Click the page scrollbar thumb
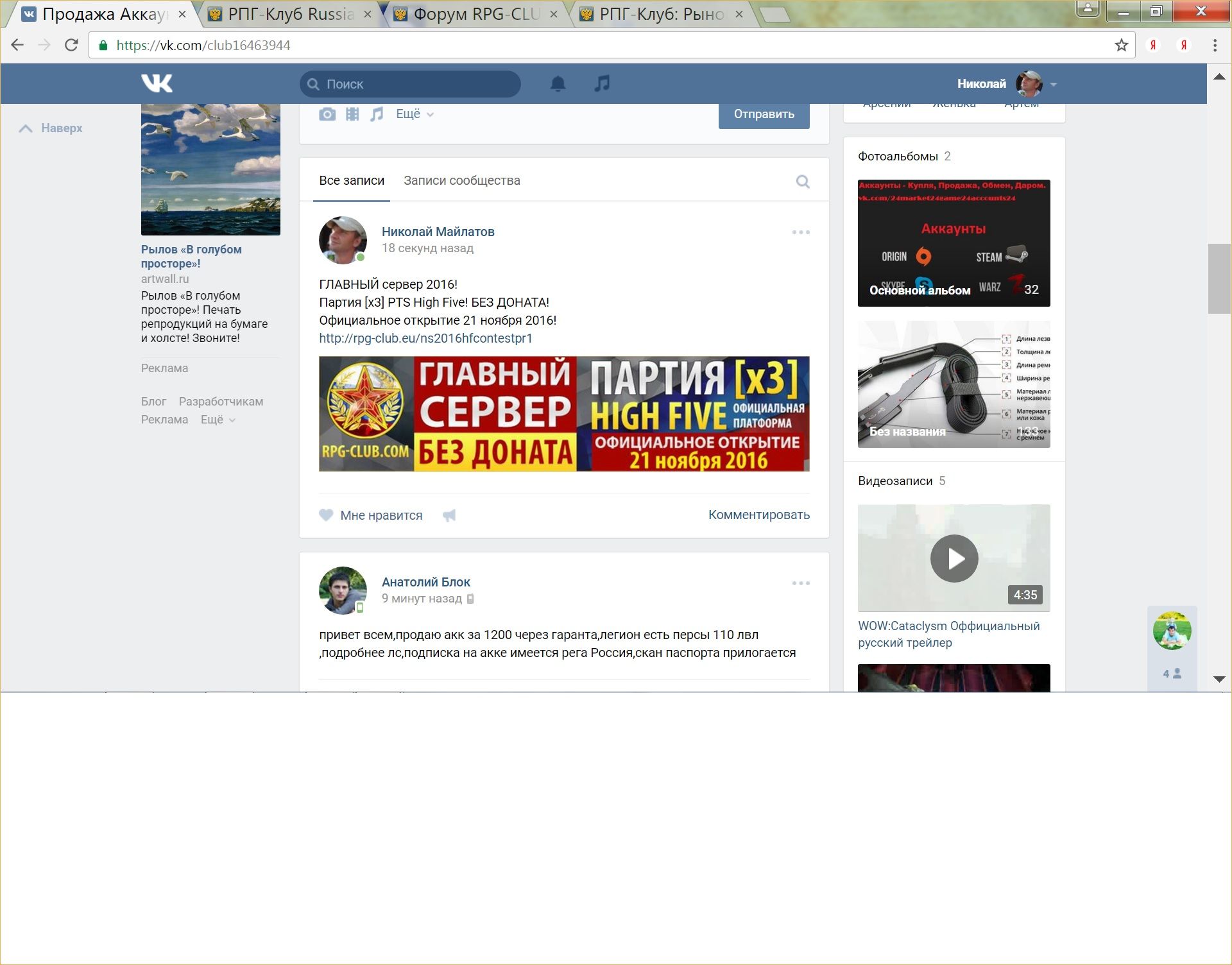Screen dimensions: 1232x965 (x=1219, y=278)
